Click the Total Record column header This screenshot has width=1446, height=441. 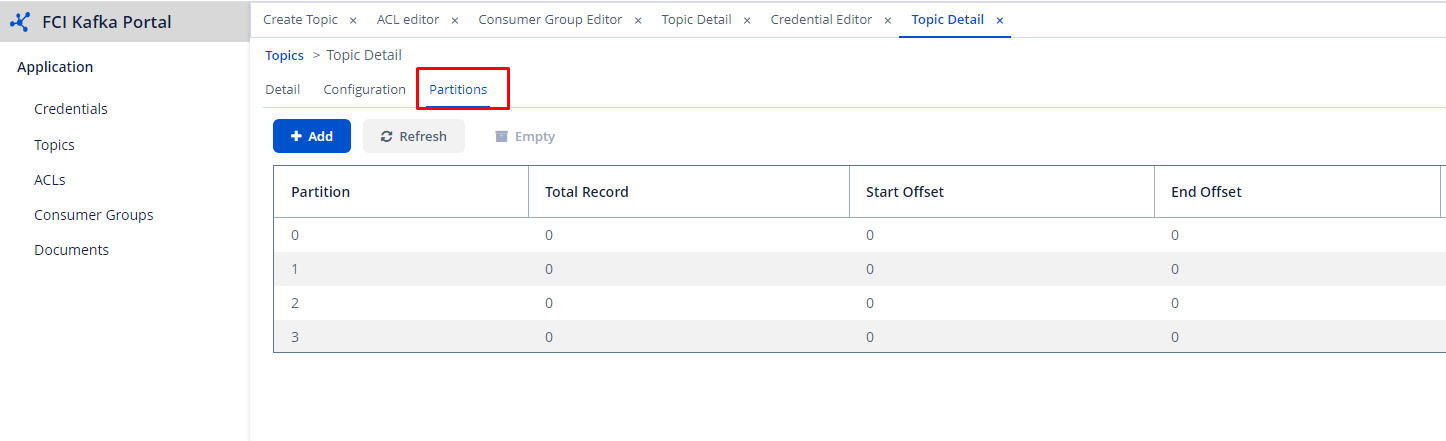coord(587,192)
